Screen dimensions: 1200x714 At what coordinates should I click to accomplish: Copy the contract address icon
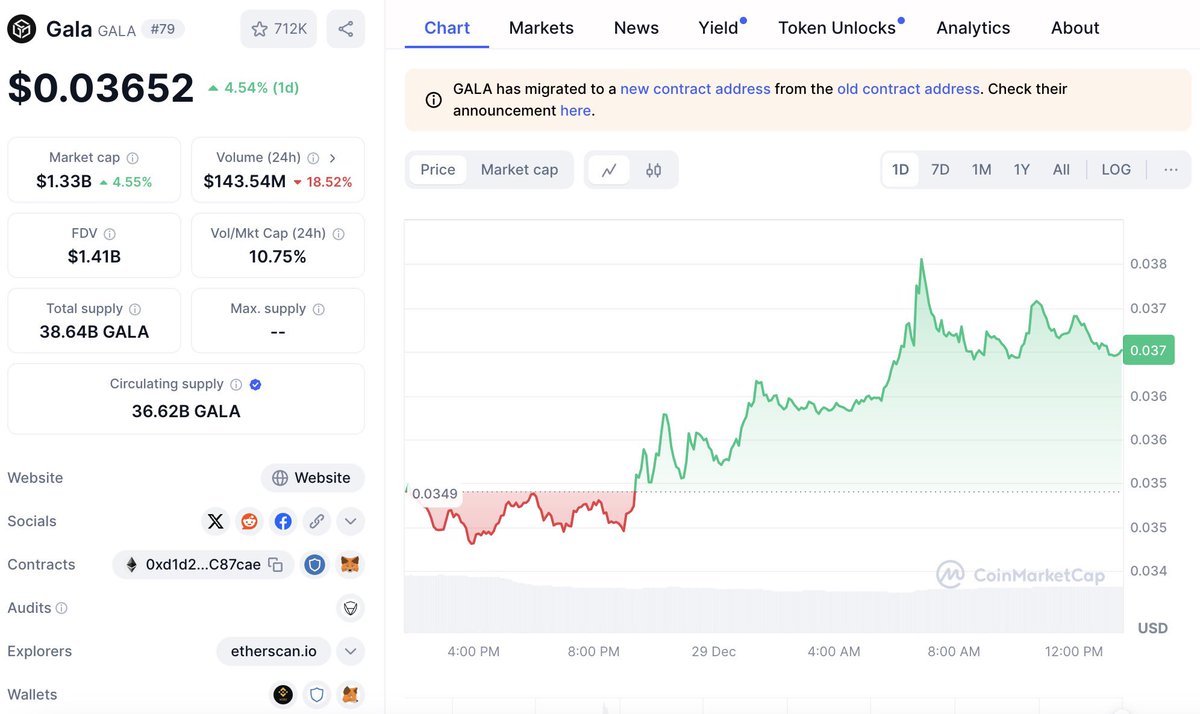pos(276,565)
